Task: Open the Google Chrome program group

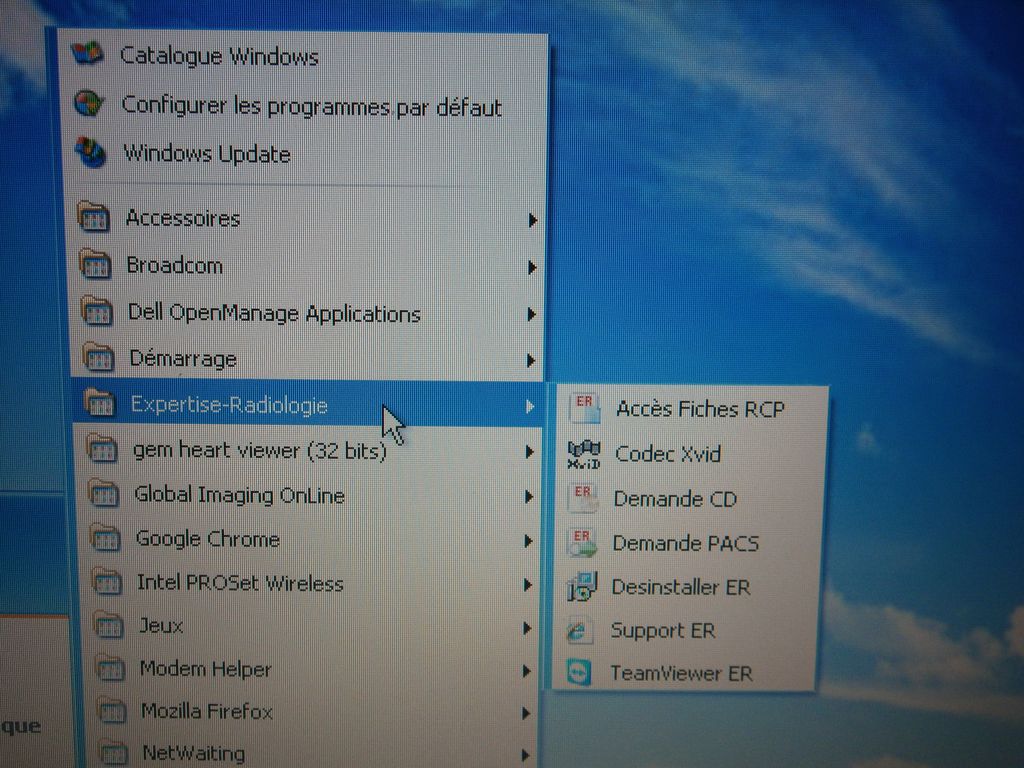Action: [x=310, y=539]
